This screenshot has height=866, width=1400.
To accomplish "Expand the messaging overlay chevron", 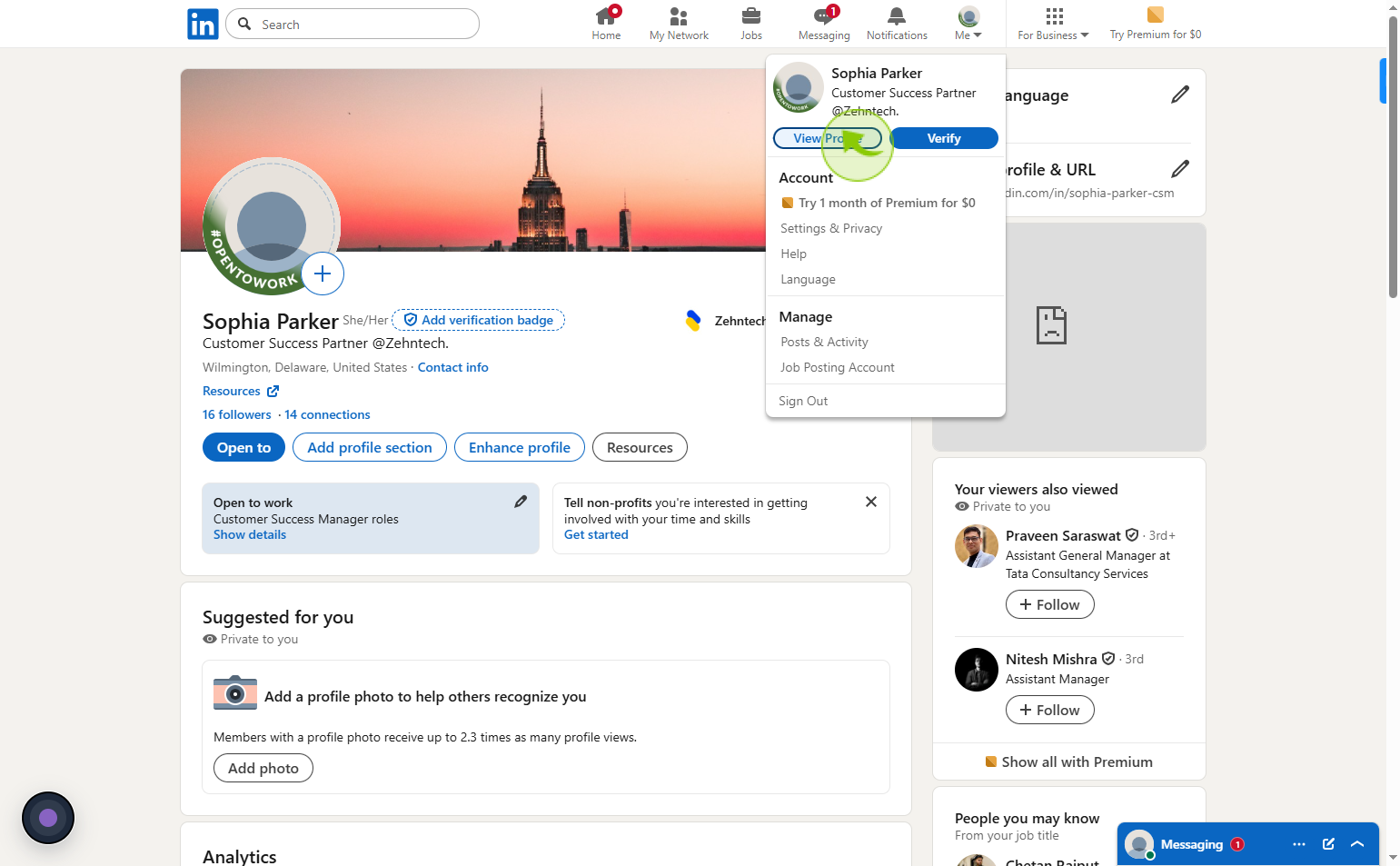I will (x=1357, y=844).
